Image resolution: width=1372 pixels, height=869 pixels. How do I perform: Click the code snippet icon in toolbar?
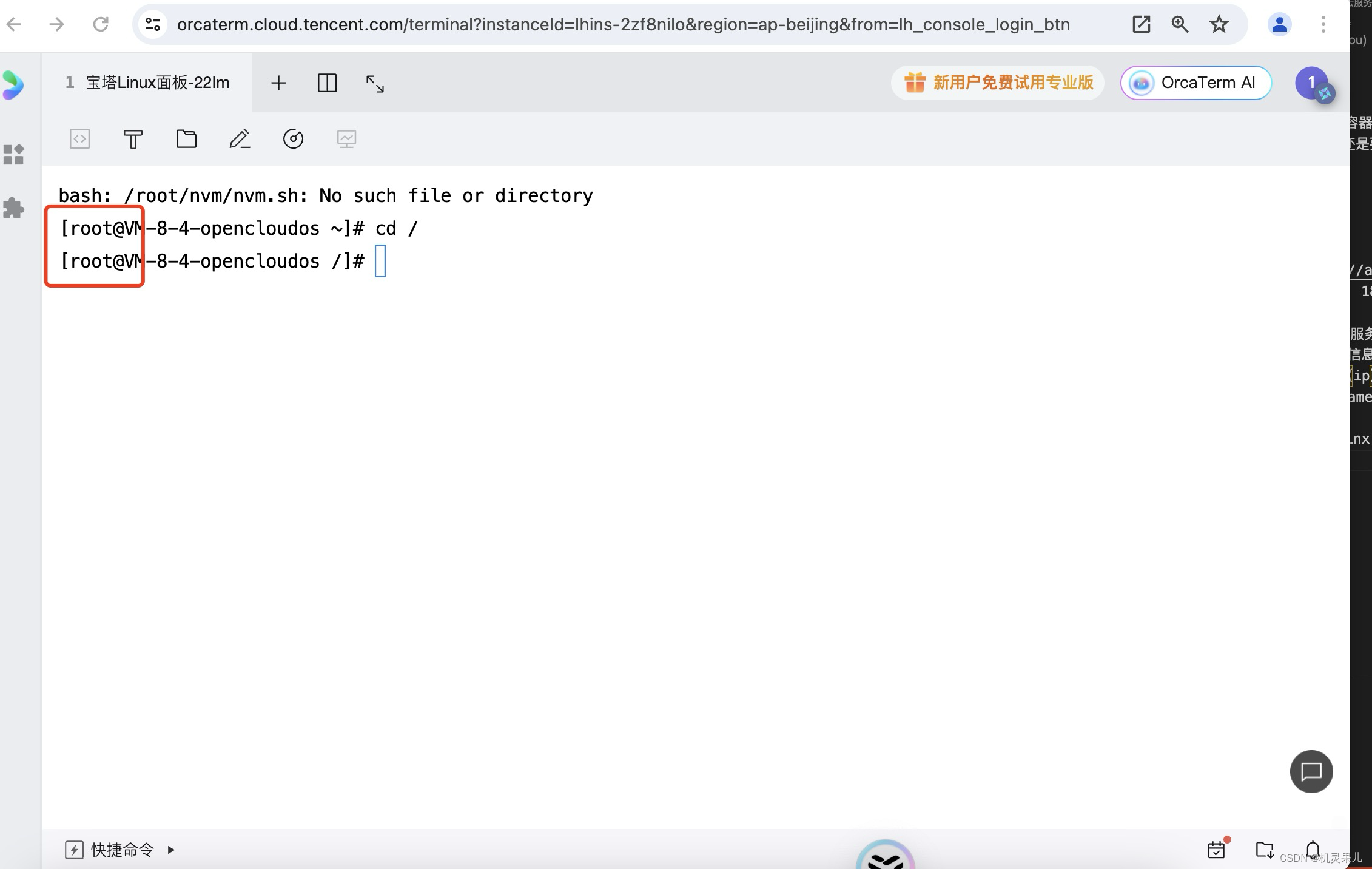coord(79,139)
